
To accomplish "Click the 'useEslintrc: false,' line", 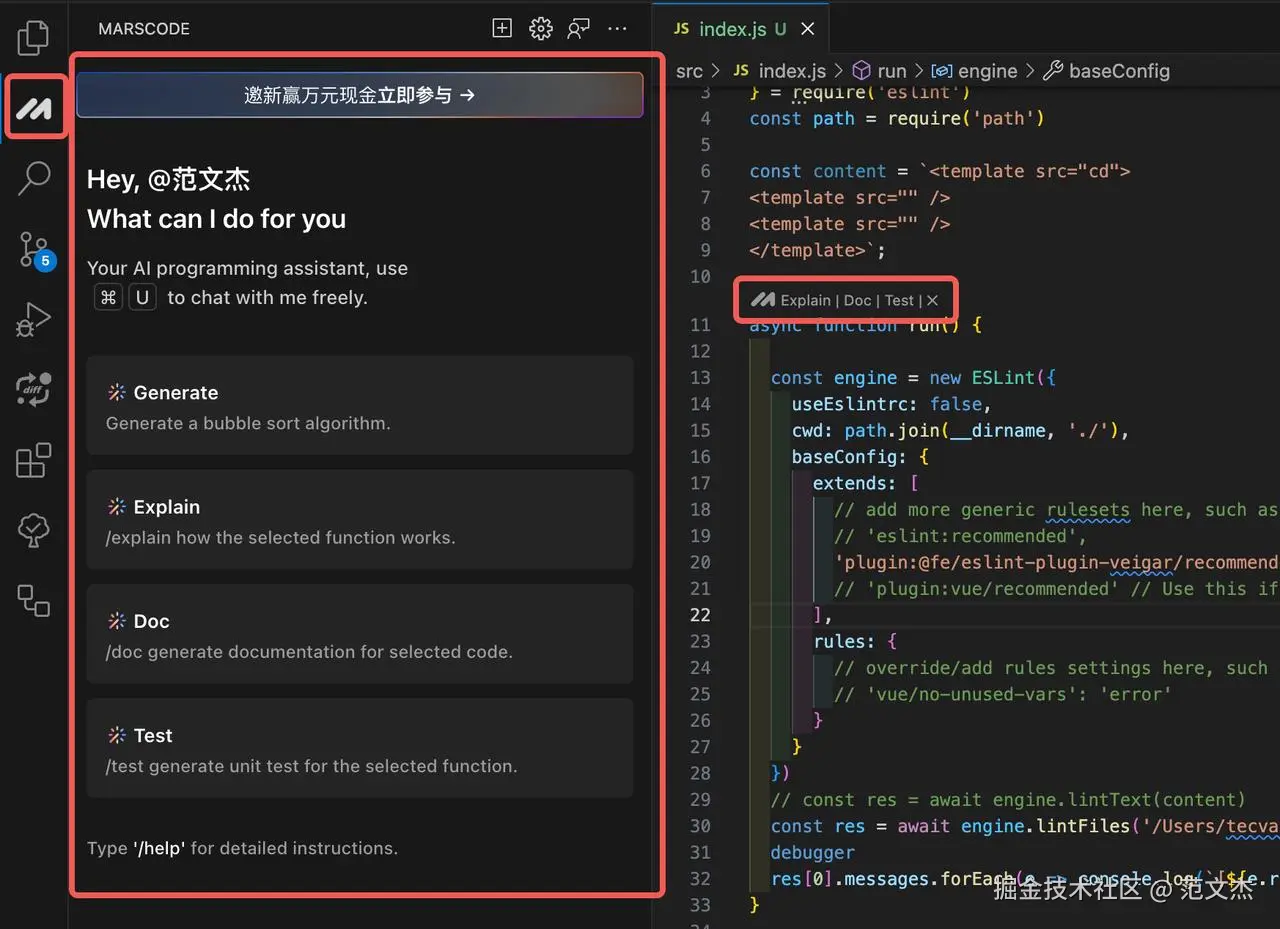I will click(x=891, y=404).
